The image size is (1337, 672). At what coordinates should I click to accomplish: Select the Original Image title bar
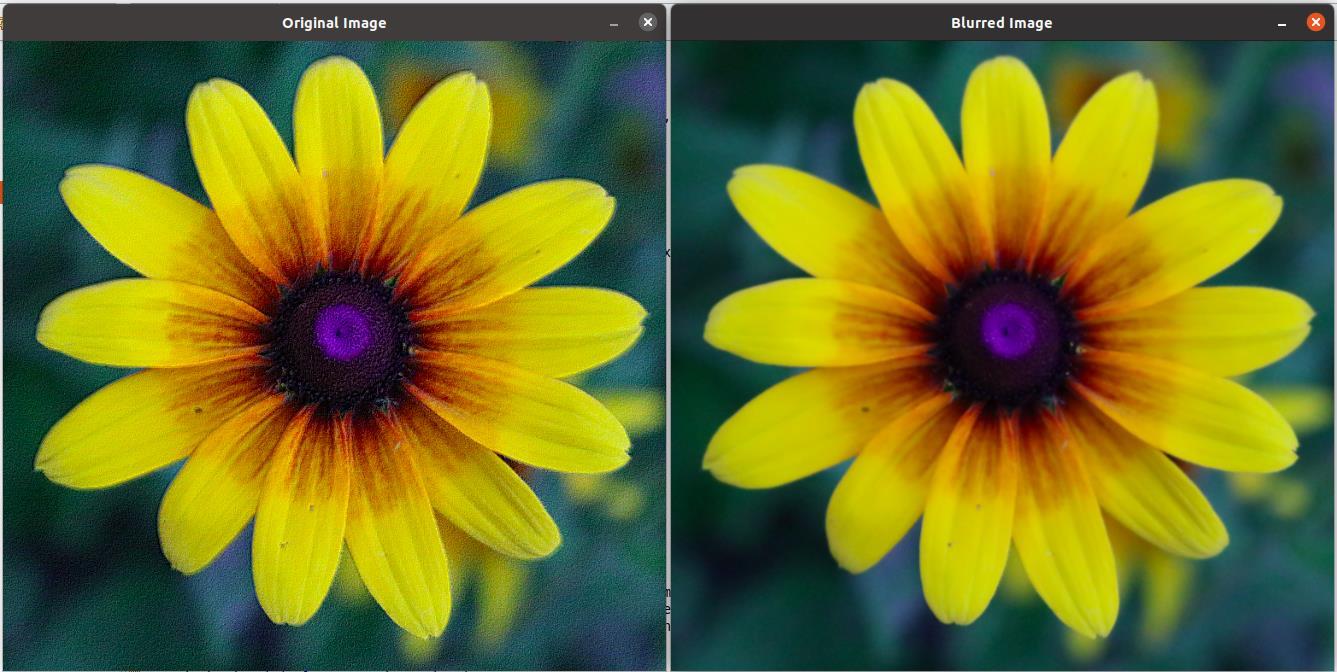coord(334,22)
